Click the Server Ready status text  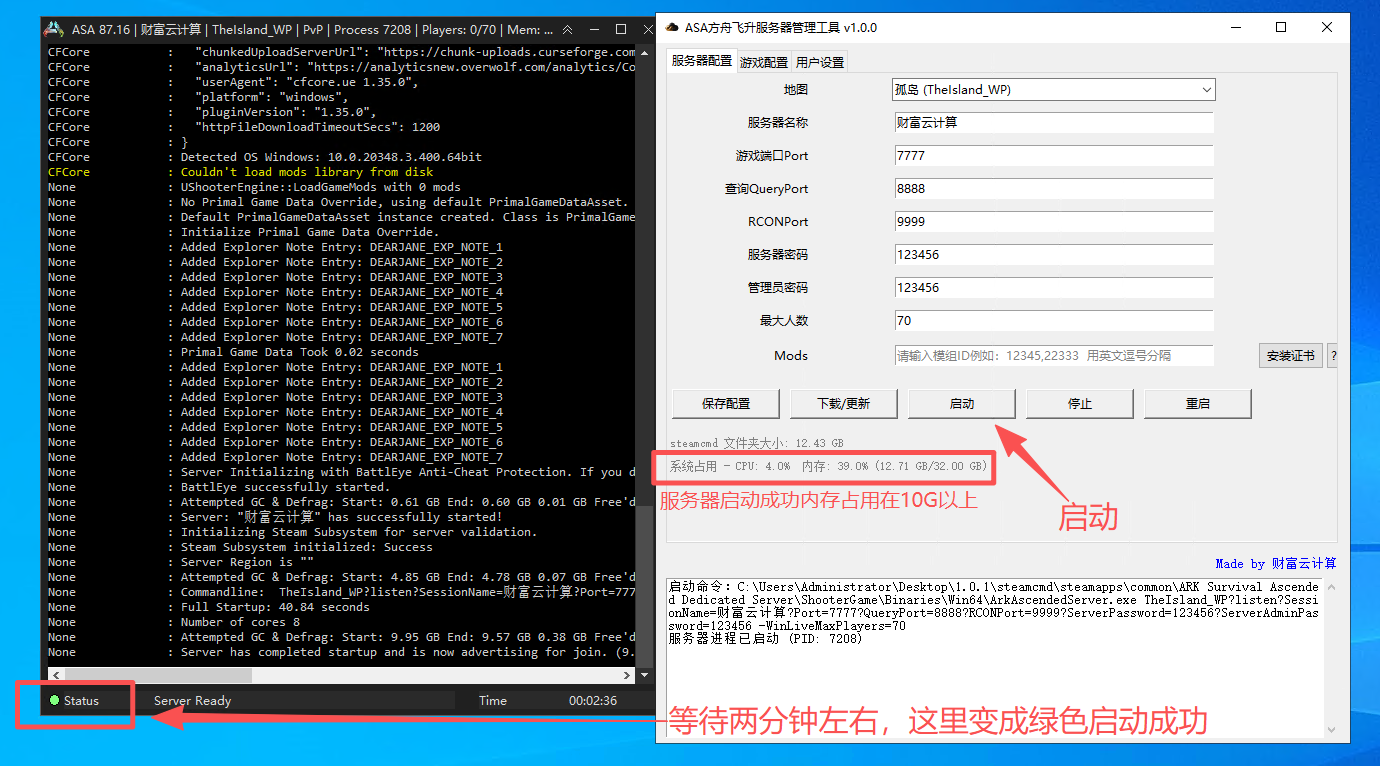pyautogui.click(x=192, y=701)
